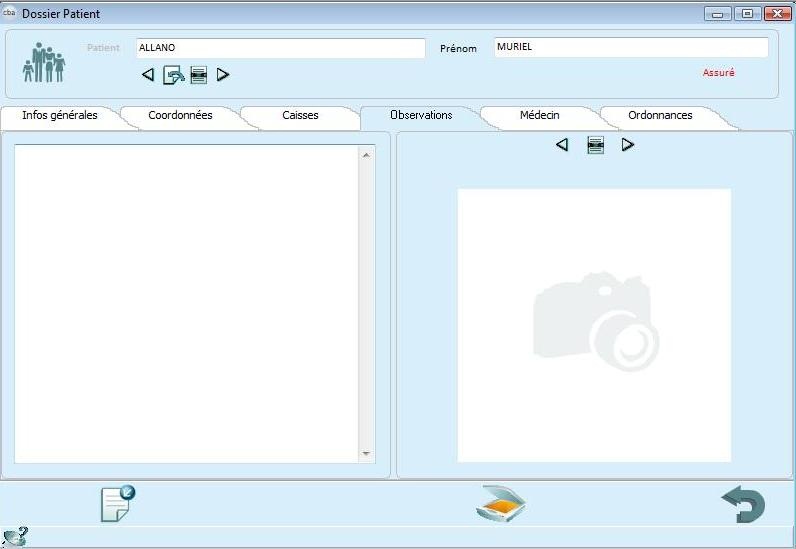Open the Médecin tab
This screenshot has height=549, width=796.
pyautogui.click(x=540, y=115)
